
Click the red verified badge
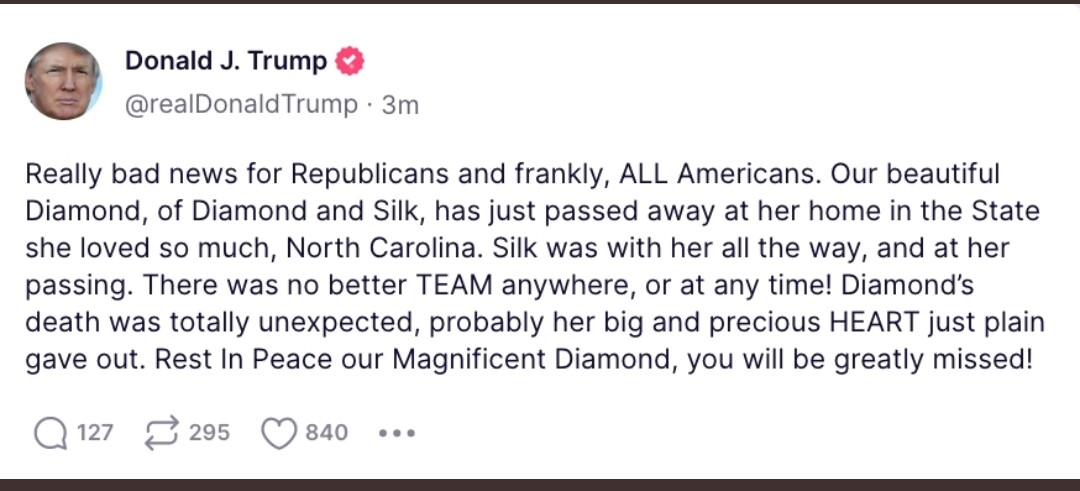click(349, 61)
